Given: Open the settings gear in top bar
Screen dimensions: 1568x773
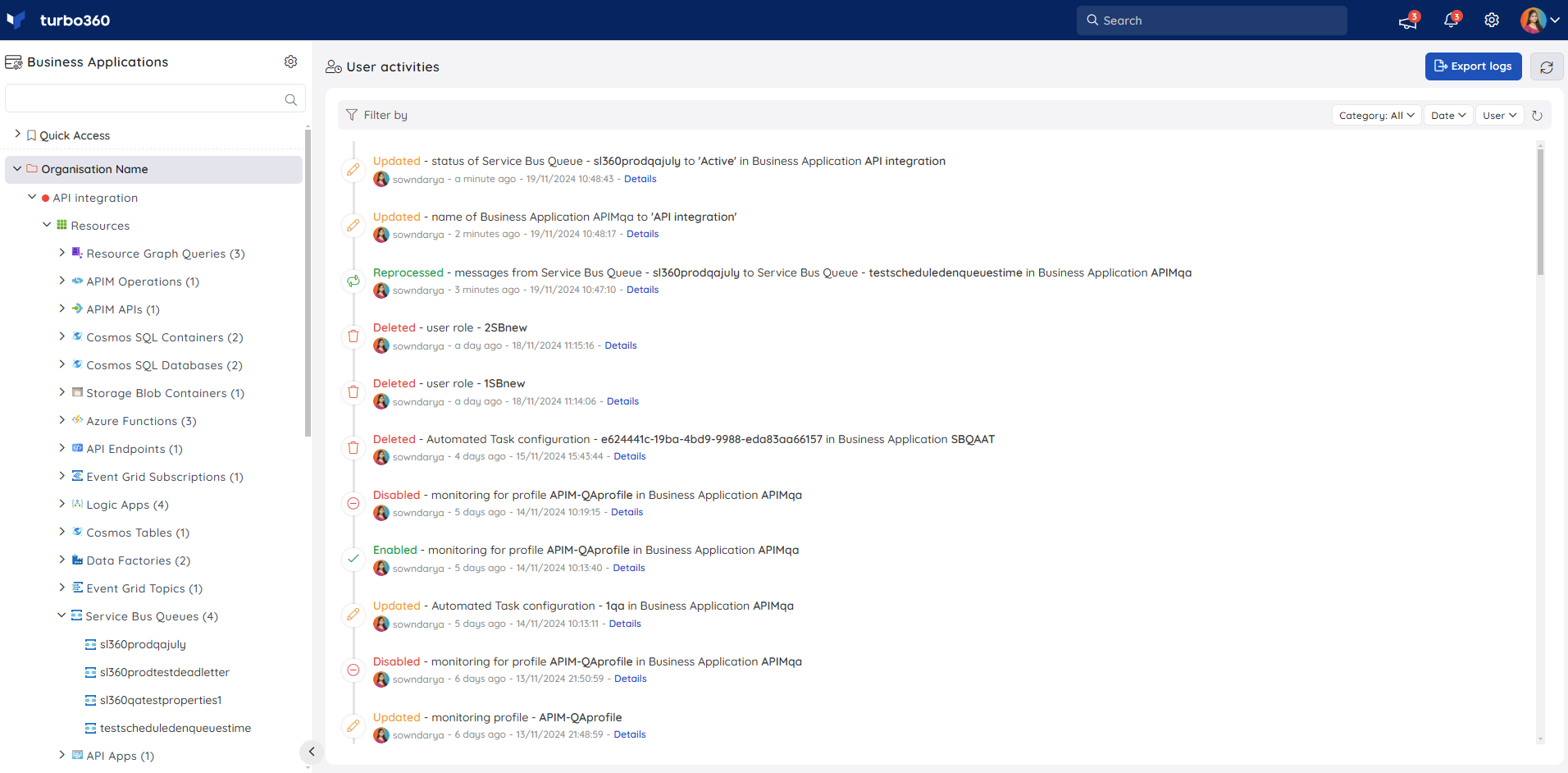Looking at the screenshot, I should coord(1492,21).
